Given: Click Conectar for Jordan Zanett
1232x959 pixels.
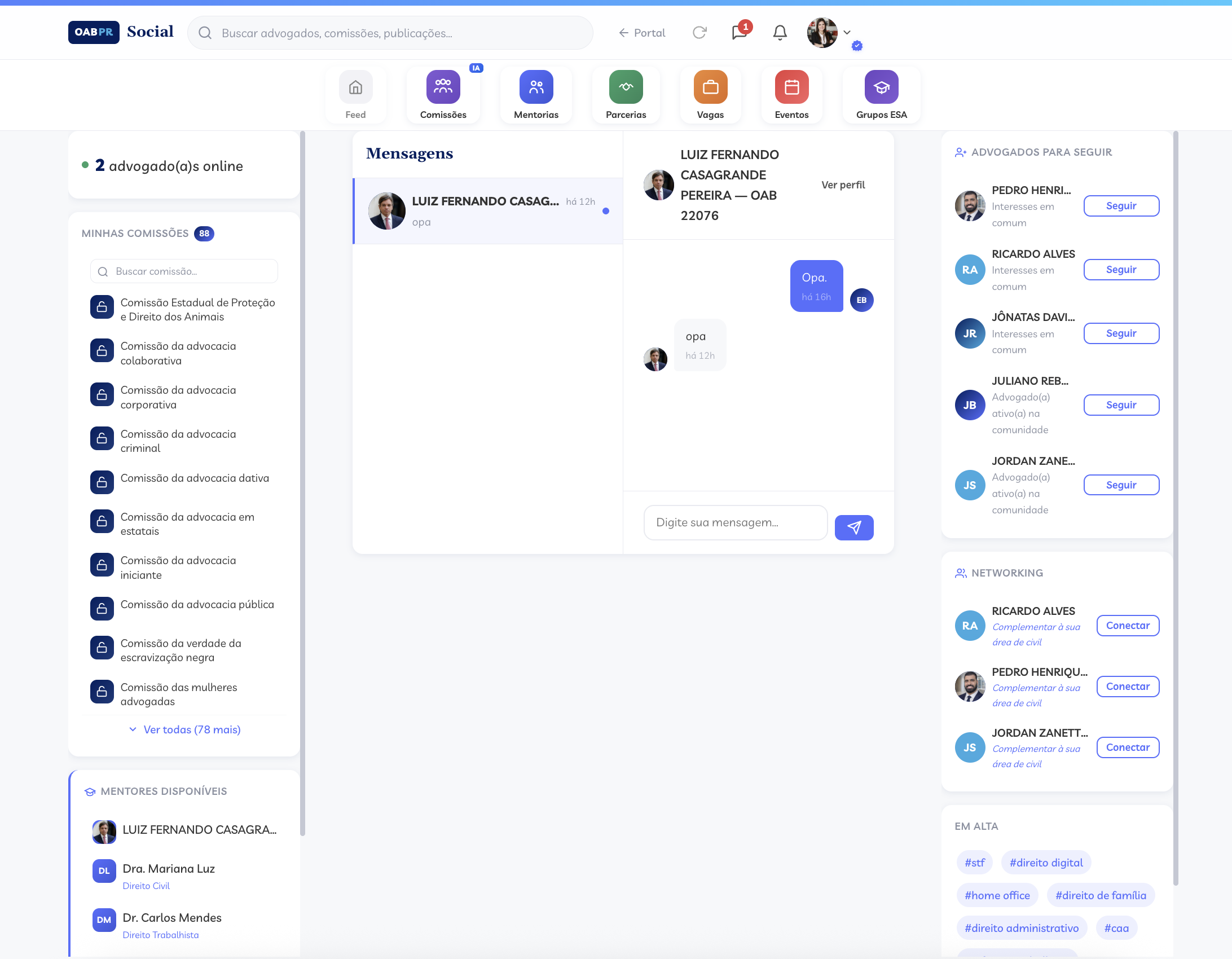Looking at the screenshot, I should (x=1127, y=747).
